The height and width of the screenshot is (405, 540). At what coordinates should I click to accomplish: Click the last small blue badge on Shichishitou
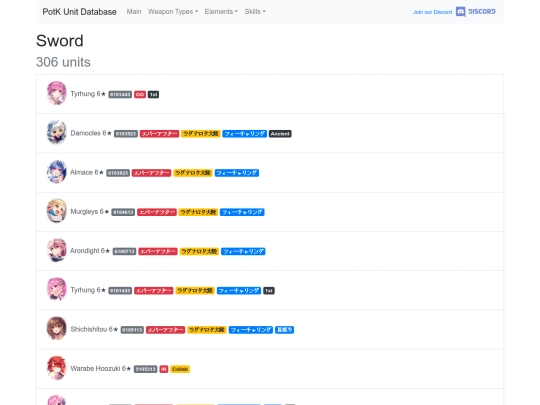pyautogui.click(x=284, y=330)
